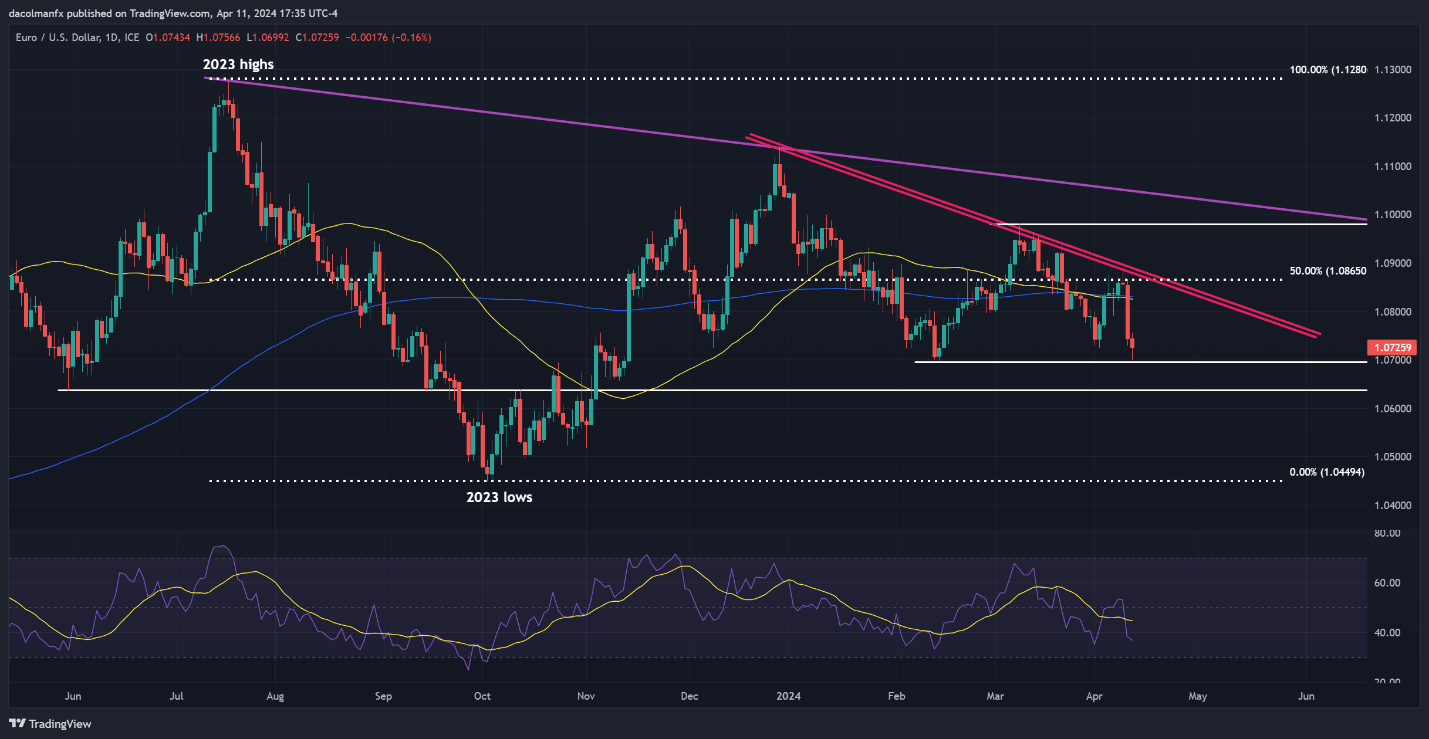Image resolution: width=1429 pixels, height=739 pixels.
Task: Click the publisher line mentioning dacolmanfx
Action: 175,13
